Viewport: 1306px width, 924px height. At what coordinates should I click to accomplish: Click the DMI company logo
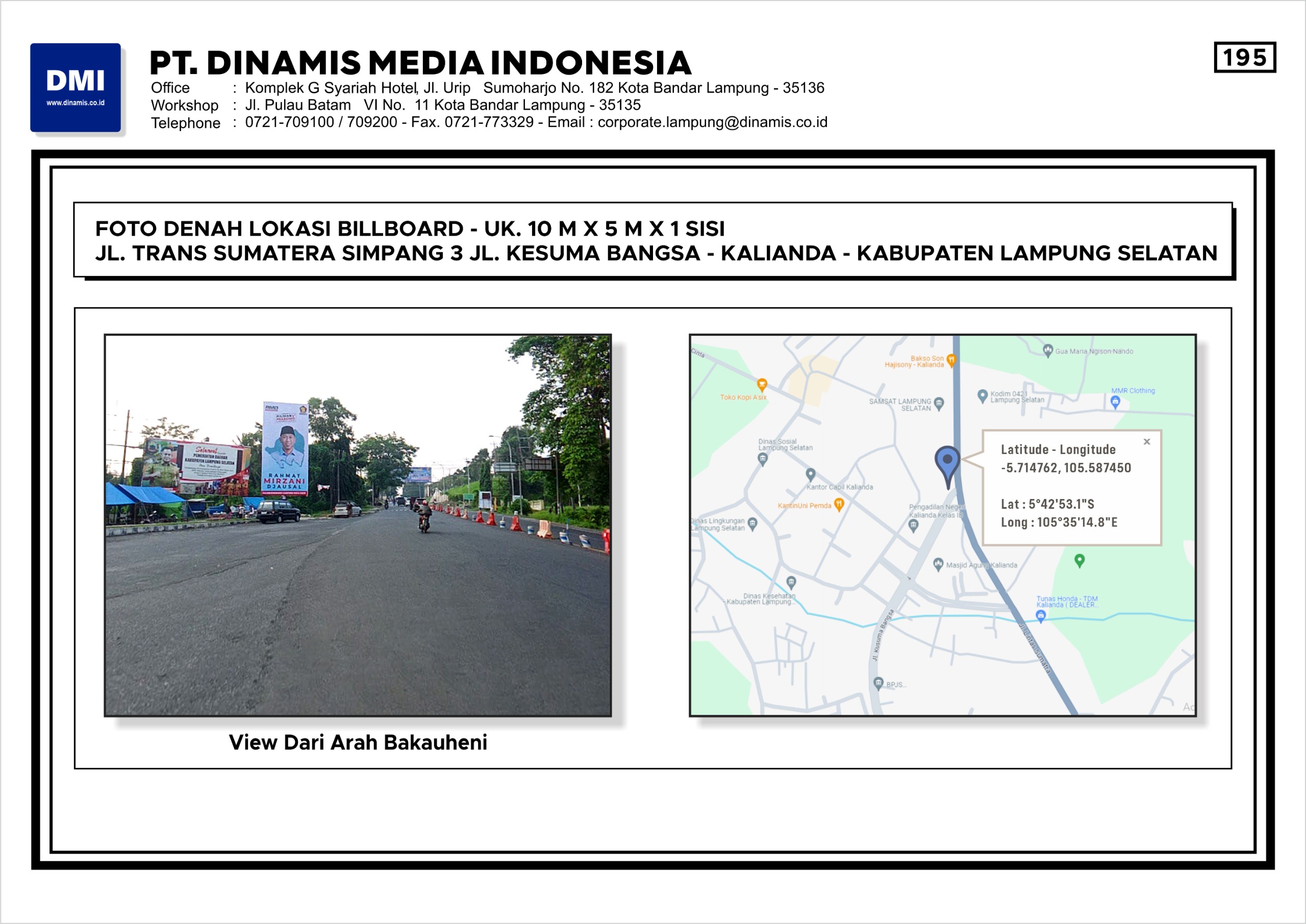click(x=76, y=88)
